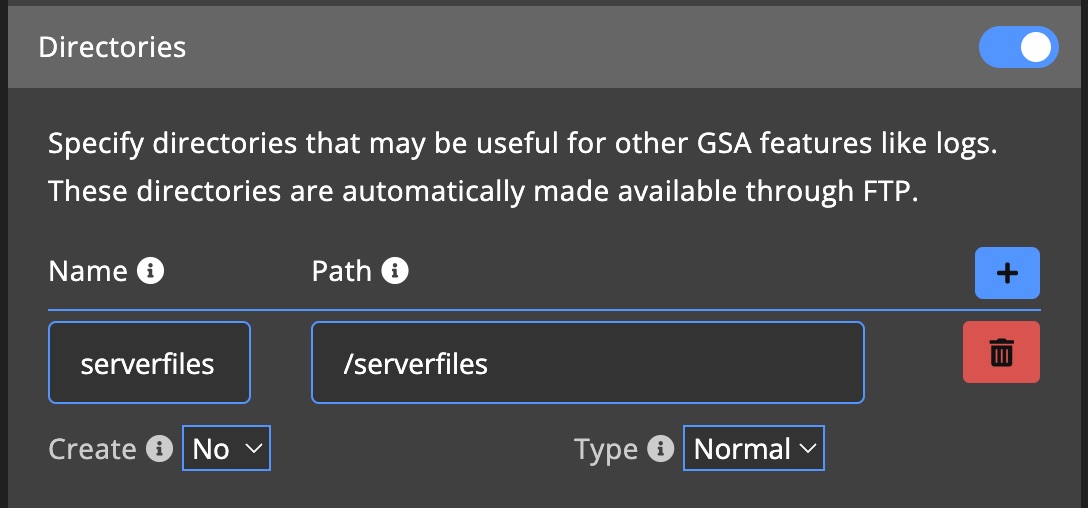Click the description line mentioning FTP
This screenshot has width=1088, height=508.
[483, 190]
